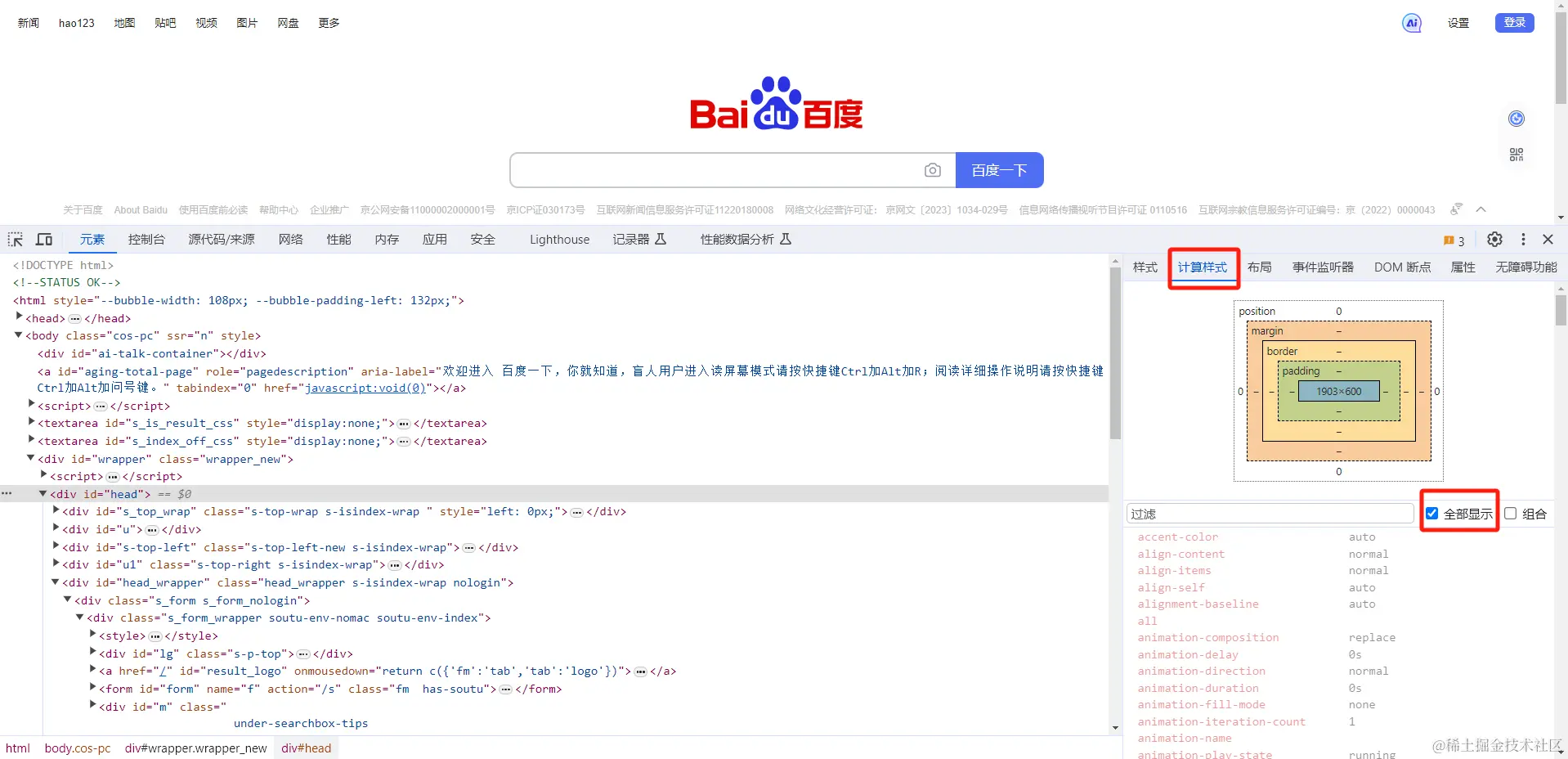This screenshot has width=1568, height=759.
Task: Open the 新闻 link
Action: tap(29, 23)
